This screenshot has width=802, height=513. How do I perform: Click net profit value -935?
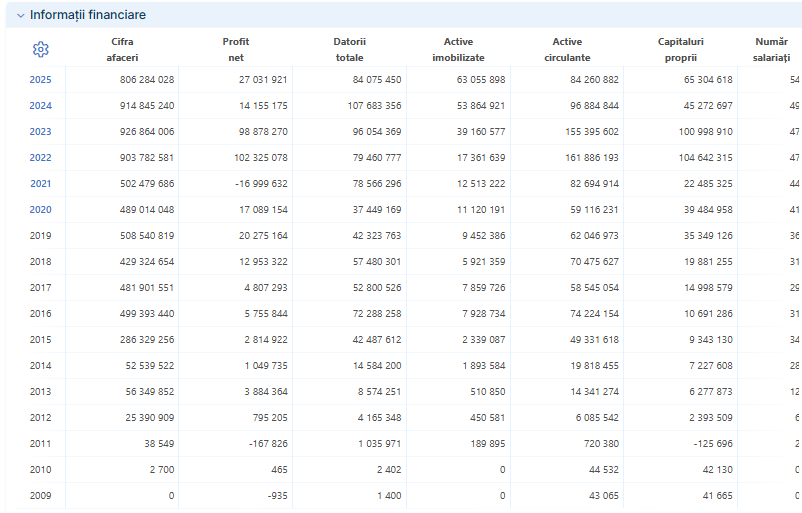click(x=277, y=496)
